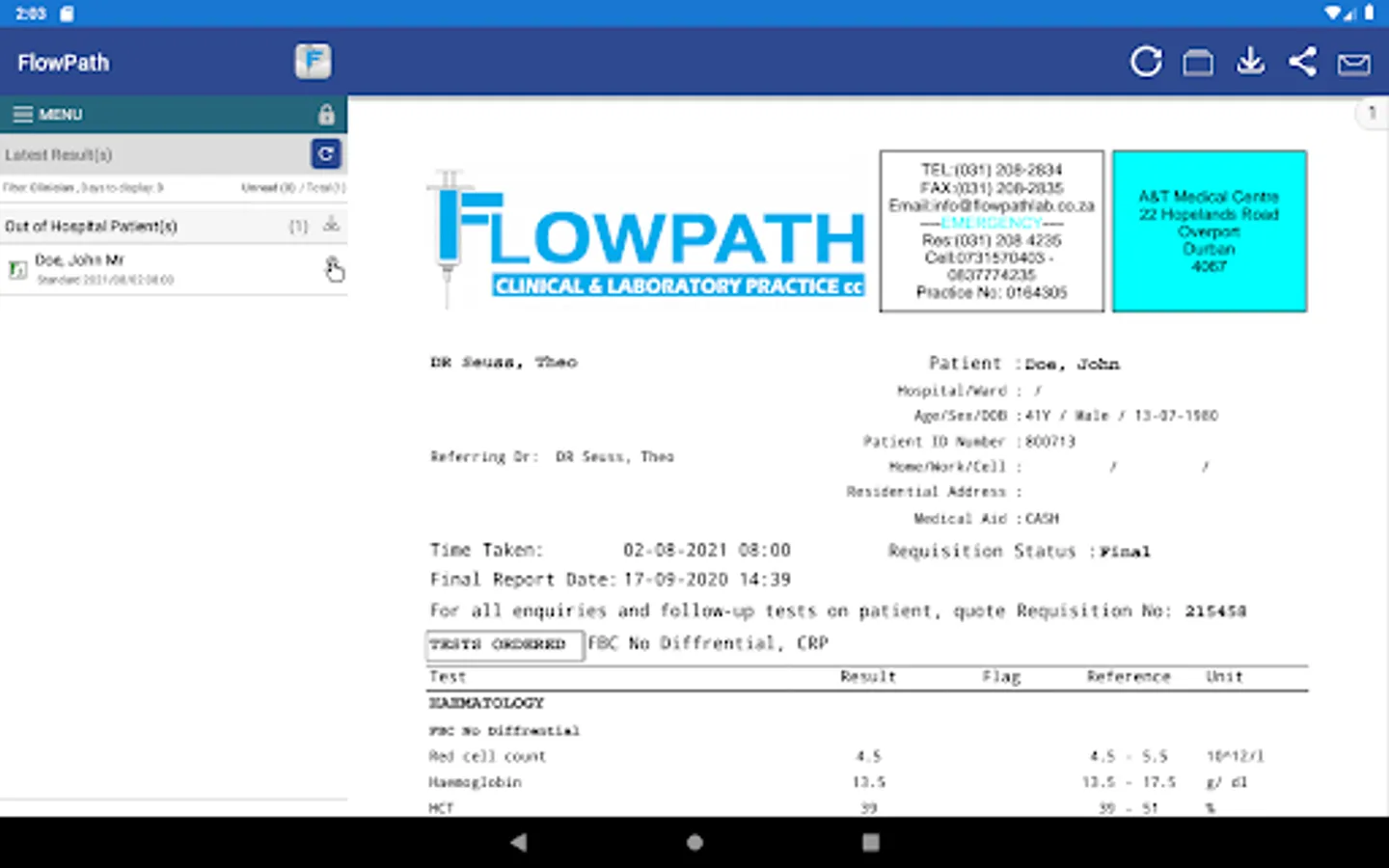Tap the lock icon in the menu bar

(x=326, y=114)
